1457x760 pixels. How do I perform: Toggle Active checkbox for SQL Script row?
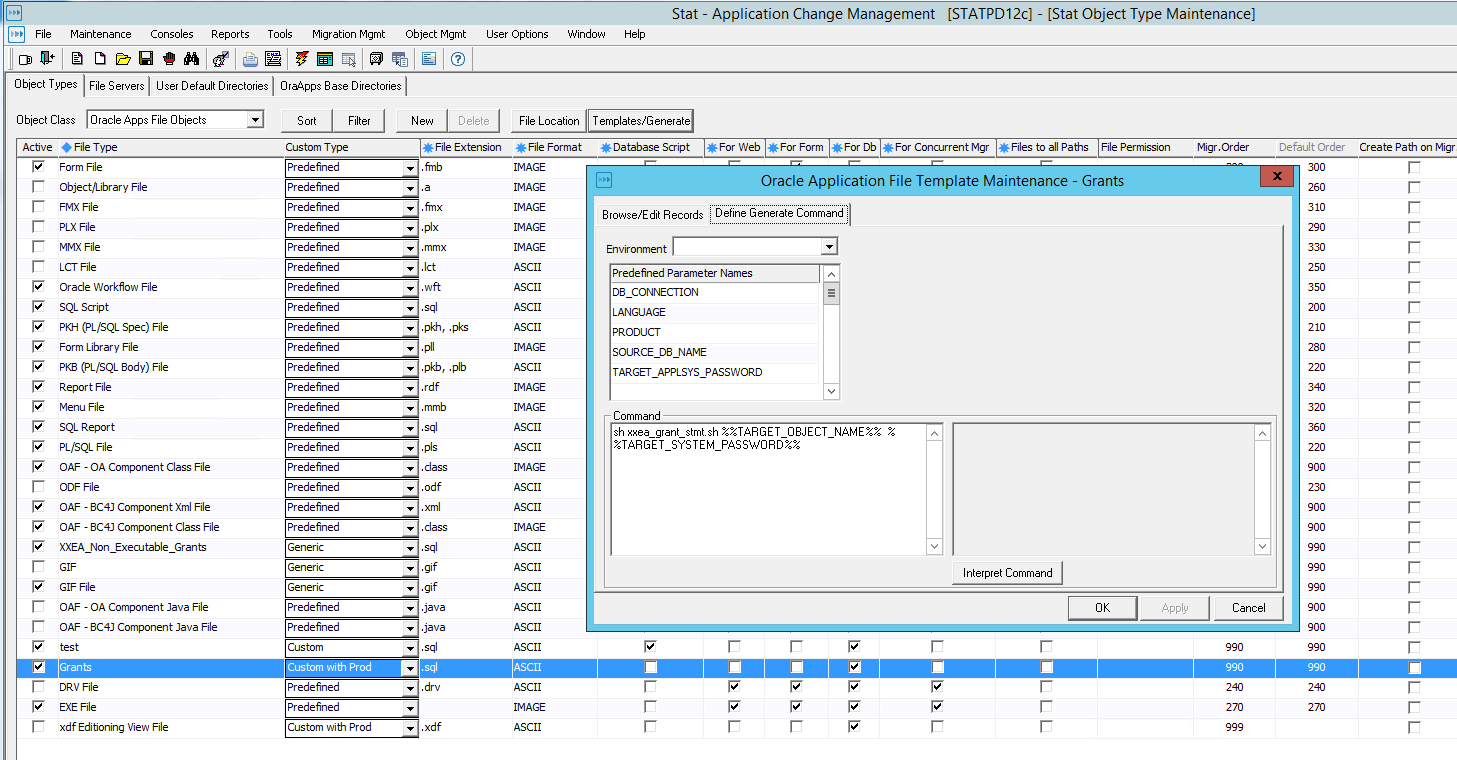38,307
